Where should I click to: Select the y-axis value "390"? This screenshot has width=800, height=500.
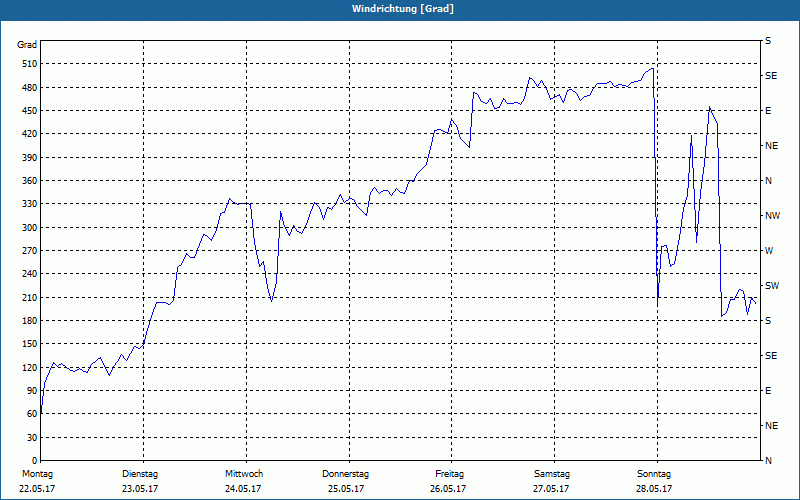click(x=30, y=158)
